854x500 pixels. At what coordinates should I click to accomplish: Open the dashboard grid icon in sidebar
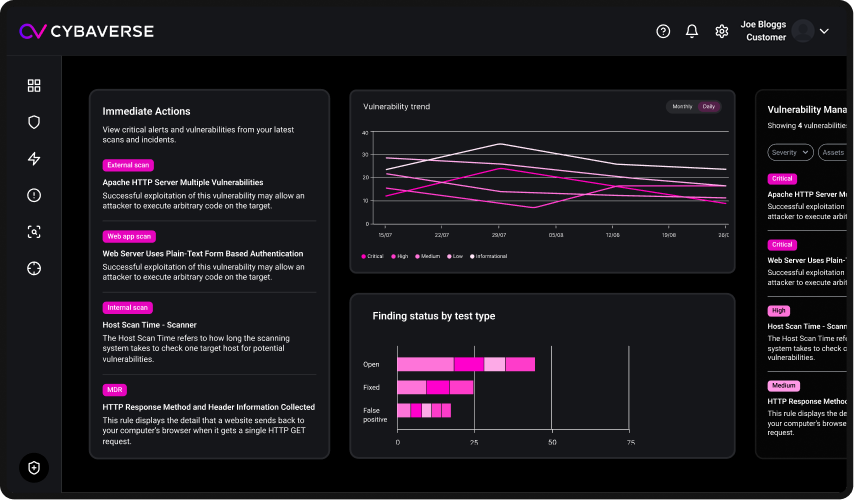[x=34, y=86]
